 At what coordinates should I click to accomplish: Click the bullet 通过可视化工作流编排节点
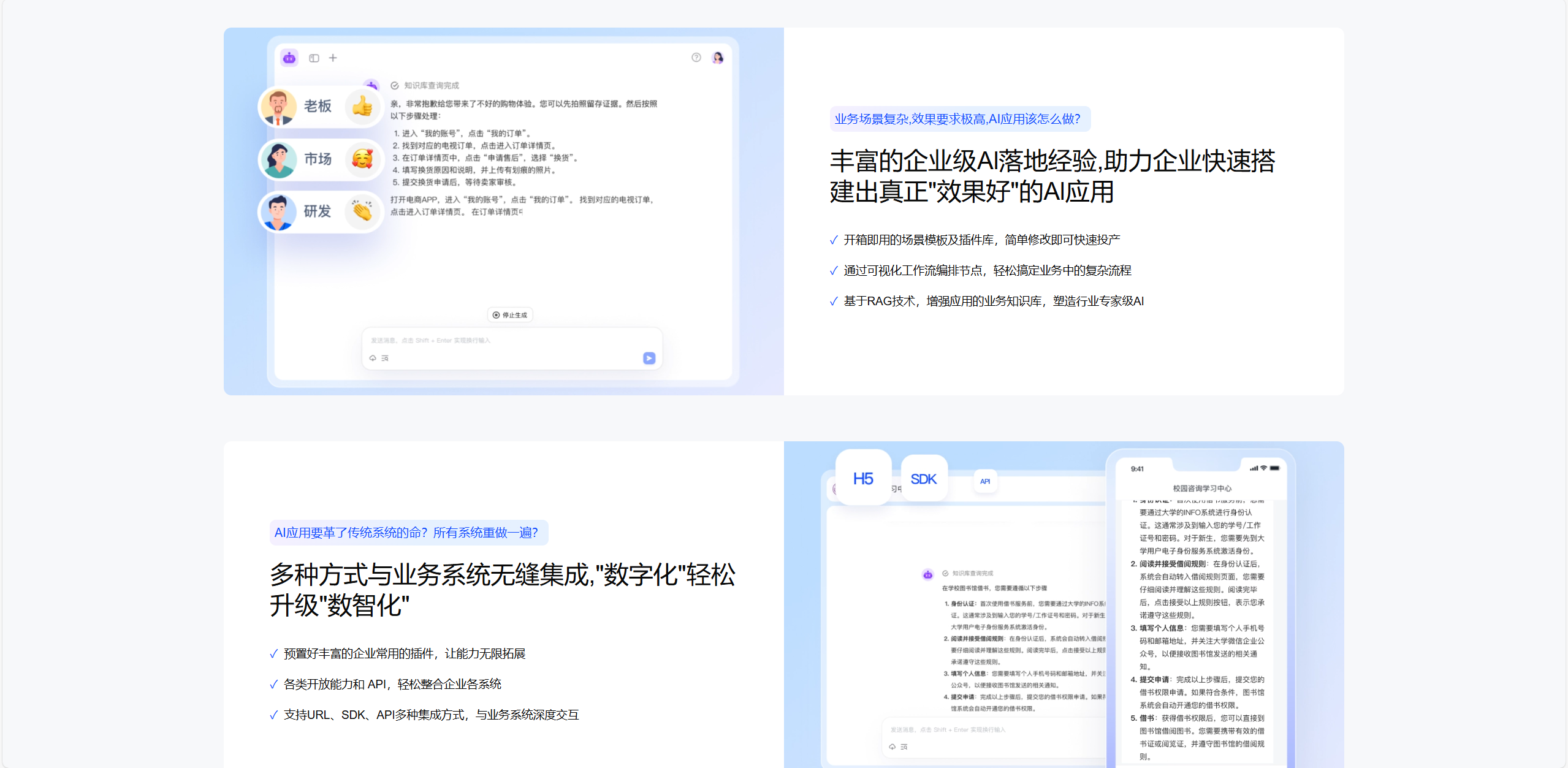click(x=988, y=270)
